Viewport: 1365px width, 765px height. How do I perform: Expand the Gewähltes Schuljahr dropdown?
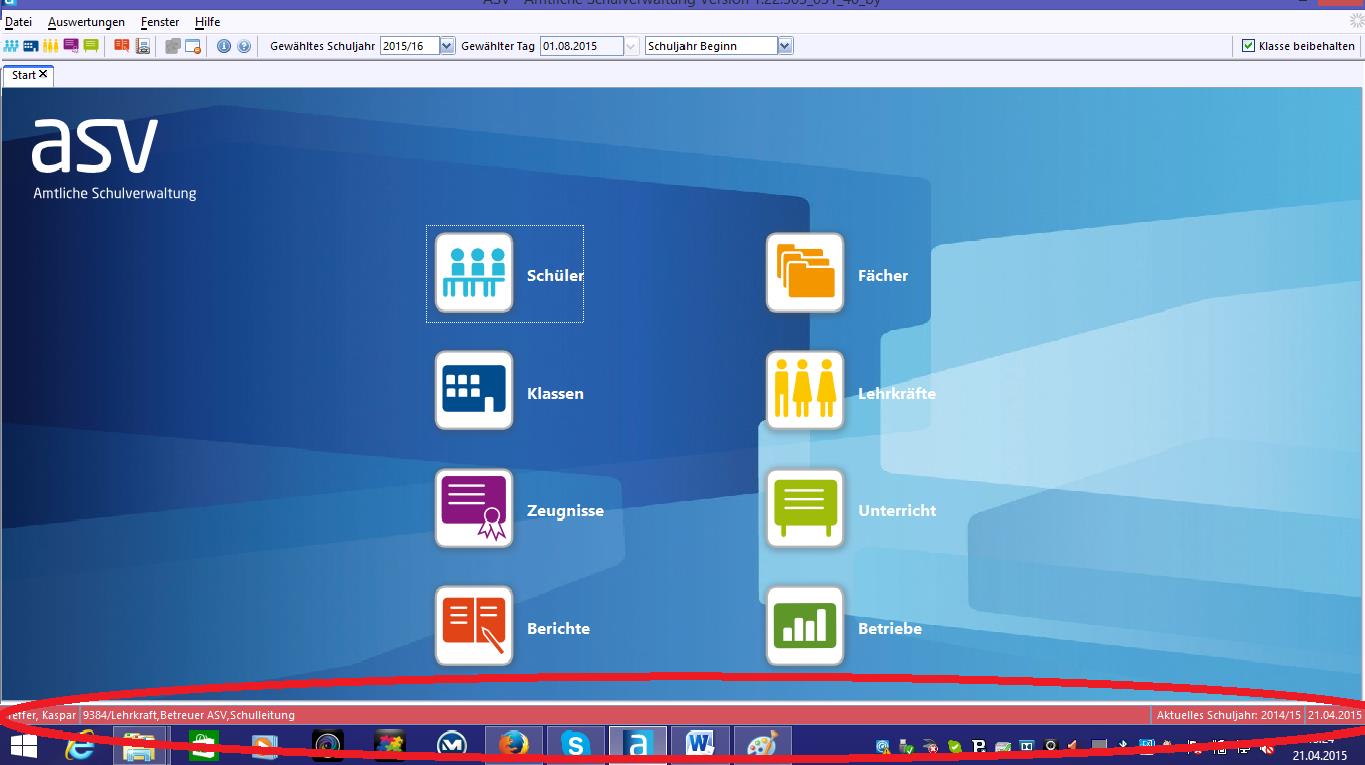447,46
